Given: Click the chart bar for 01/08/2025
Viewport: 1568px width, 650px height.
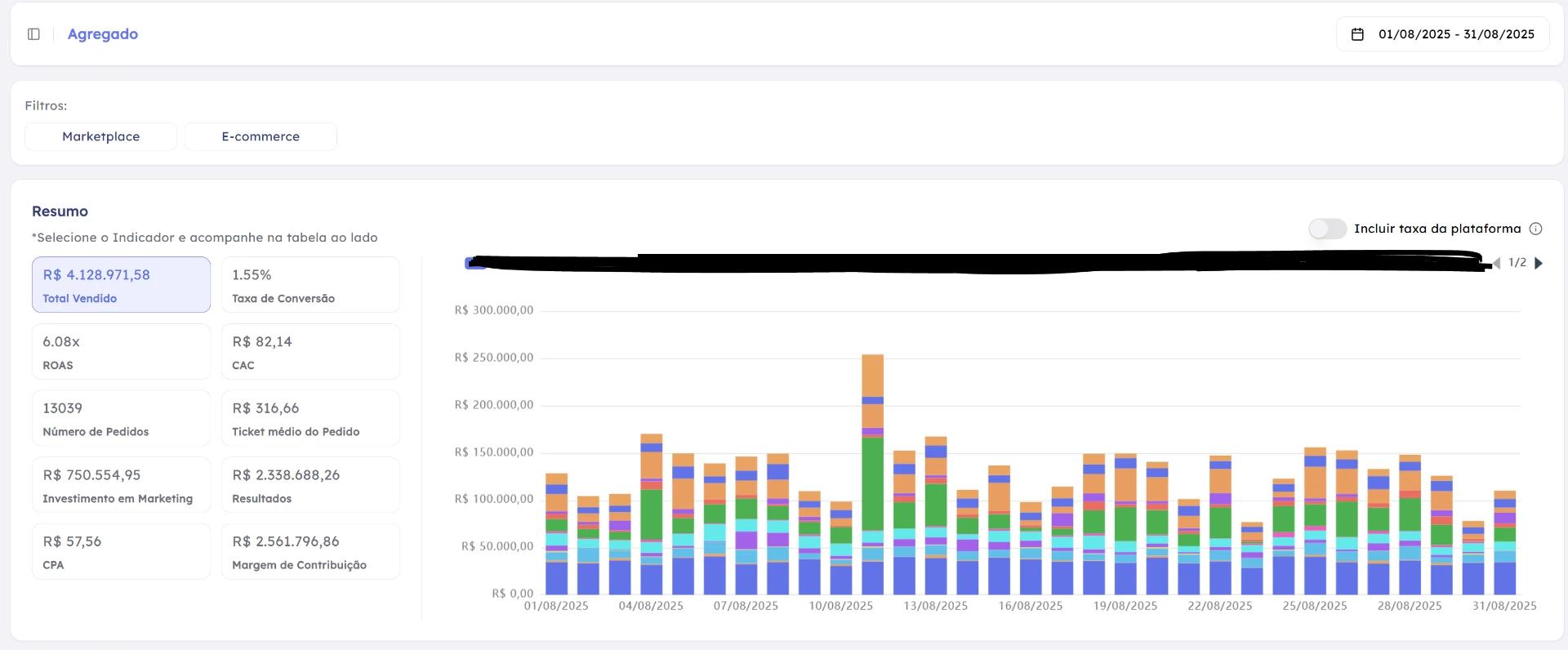Looking at the screenshot, I should (x=556, y=534).
